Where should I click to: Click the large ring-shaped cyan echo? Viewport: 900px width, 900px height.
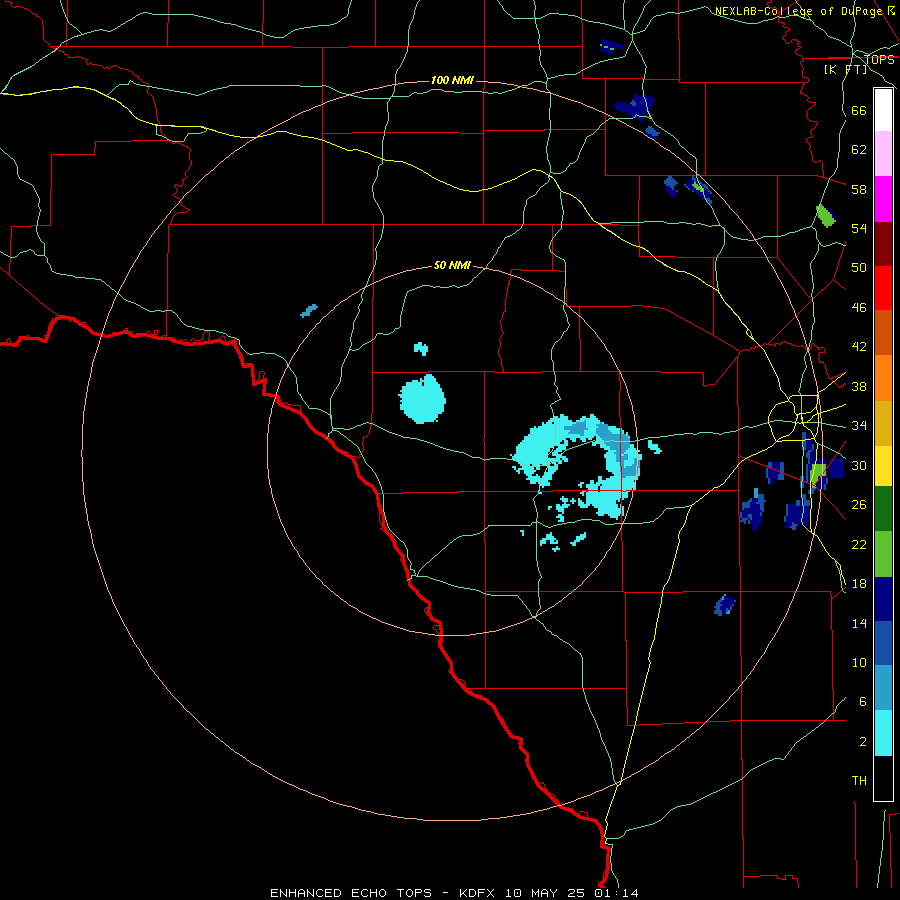point(577,466)
